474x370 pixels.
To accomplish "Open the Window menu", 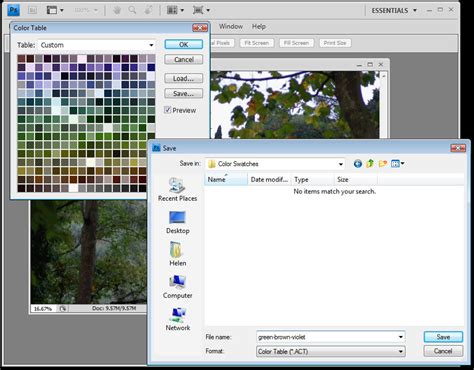I will [x=231, y=26].
